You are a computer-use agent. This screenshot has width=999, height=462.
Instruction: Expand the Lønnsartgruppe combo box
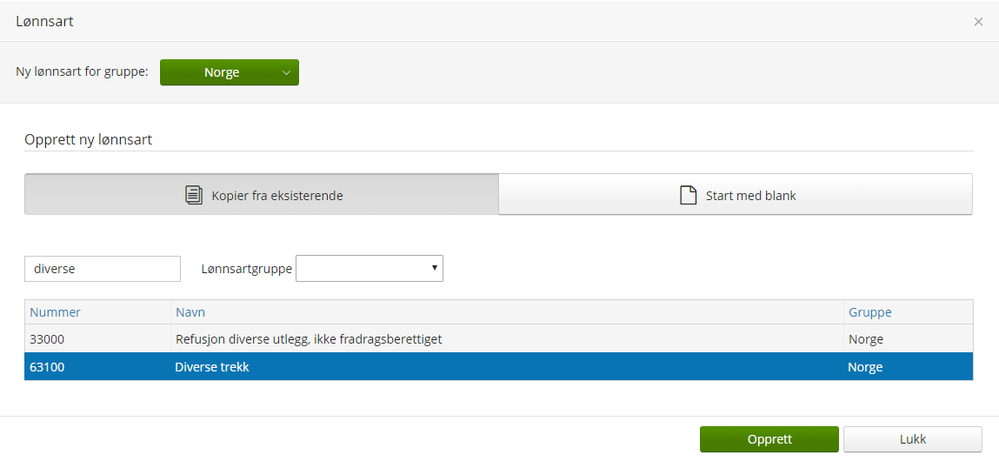coord(369,268)
